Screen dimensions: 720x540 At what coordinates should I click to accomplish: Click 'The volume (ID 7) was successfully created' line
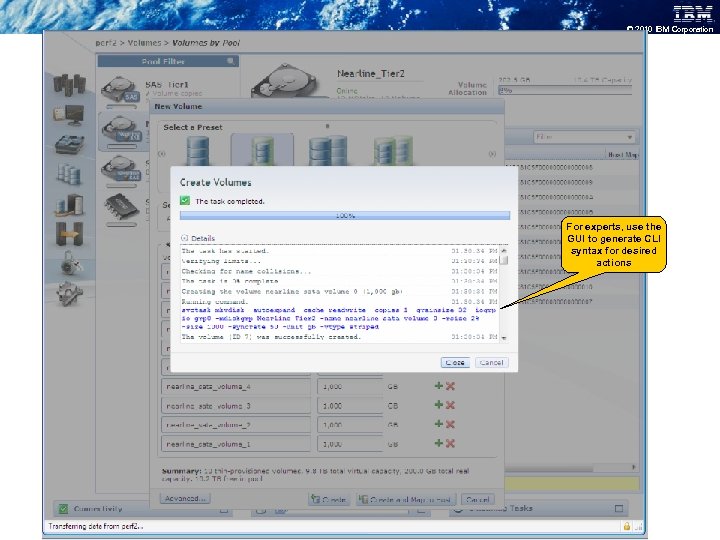pyautogui.click(x=271, y=337)
